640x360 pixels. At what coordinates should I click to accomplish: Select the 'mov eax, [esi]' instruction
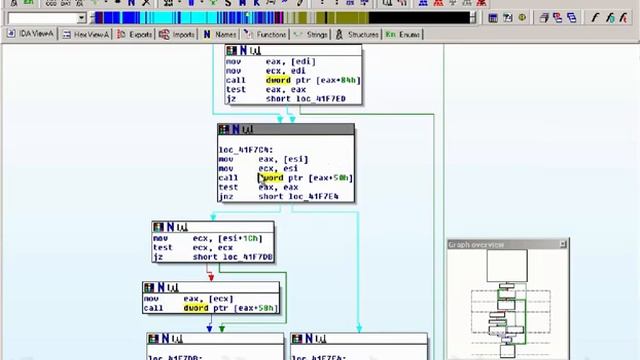263,159
